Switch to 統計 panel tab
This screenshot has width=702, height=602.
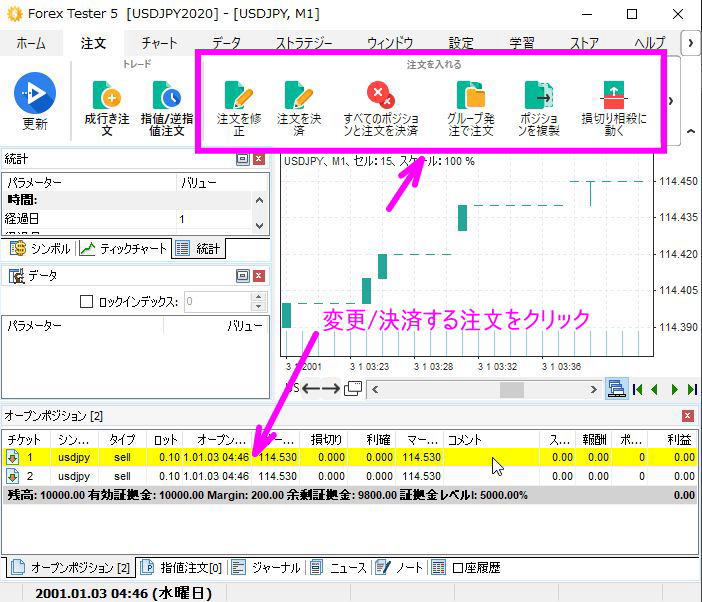[198, 248]
